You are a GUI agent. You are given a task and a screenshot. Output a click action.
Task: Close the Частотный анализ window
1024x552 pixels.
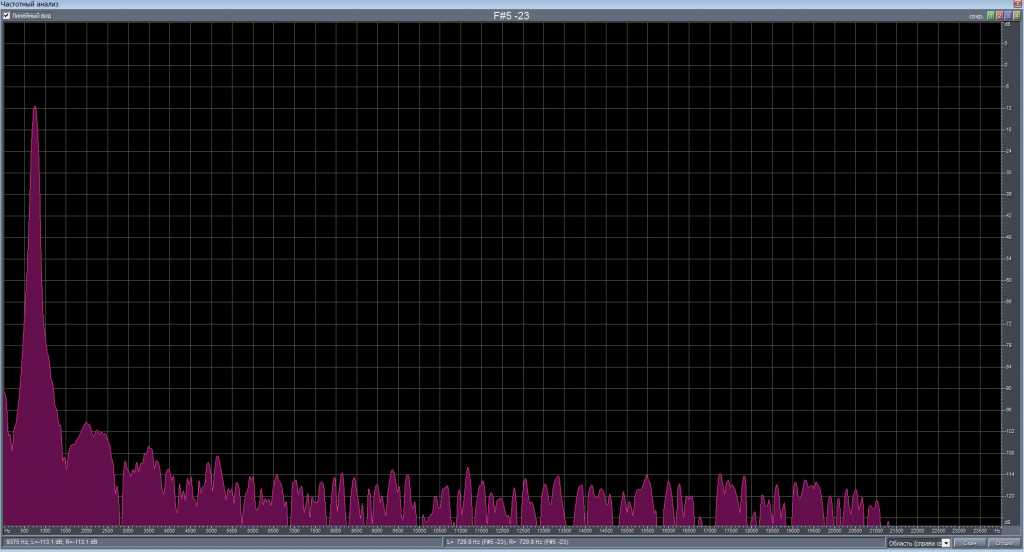pyautogui.click(x=1017, y=4)
